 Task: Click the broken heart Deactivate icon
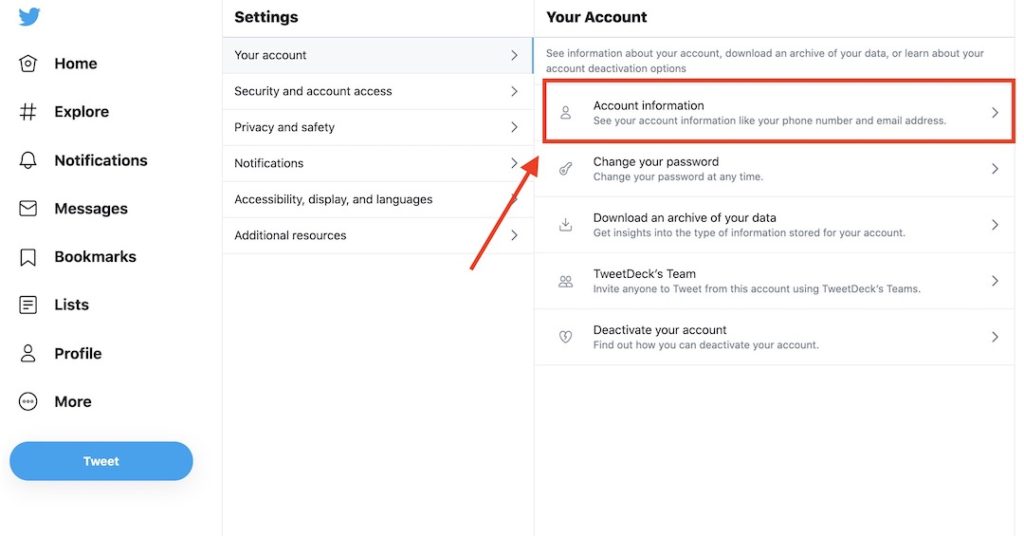(566, 337)
